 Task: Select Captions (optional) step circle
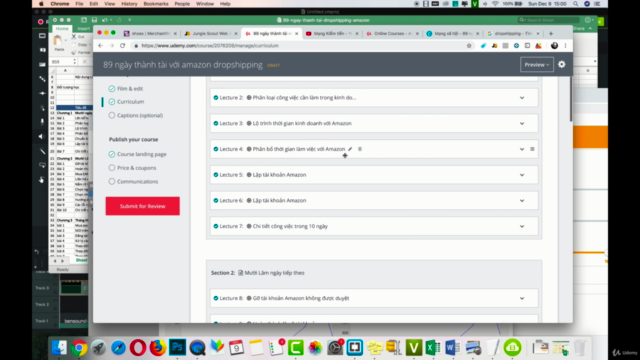pos(112,116)
